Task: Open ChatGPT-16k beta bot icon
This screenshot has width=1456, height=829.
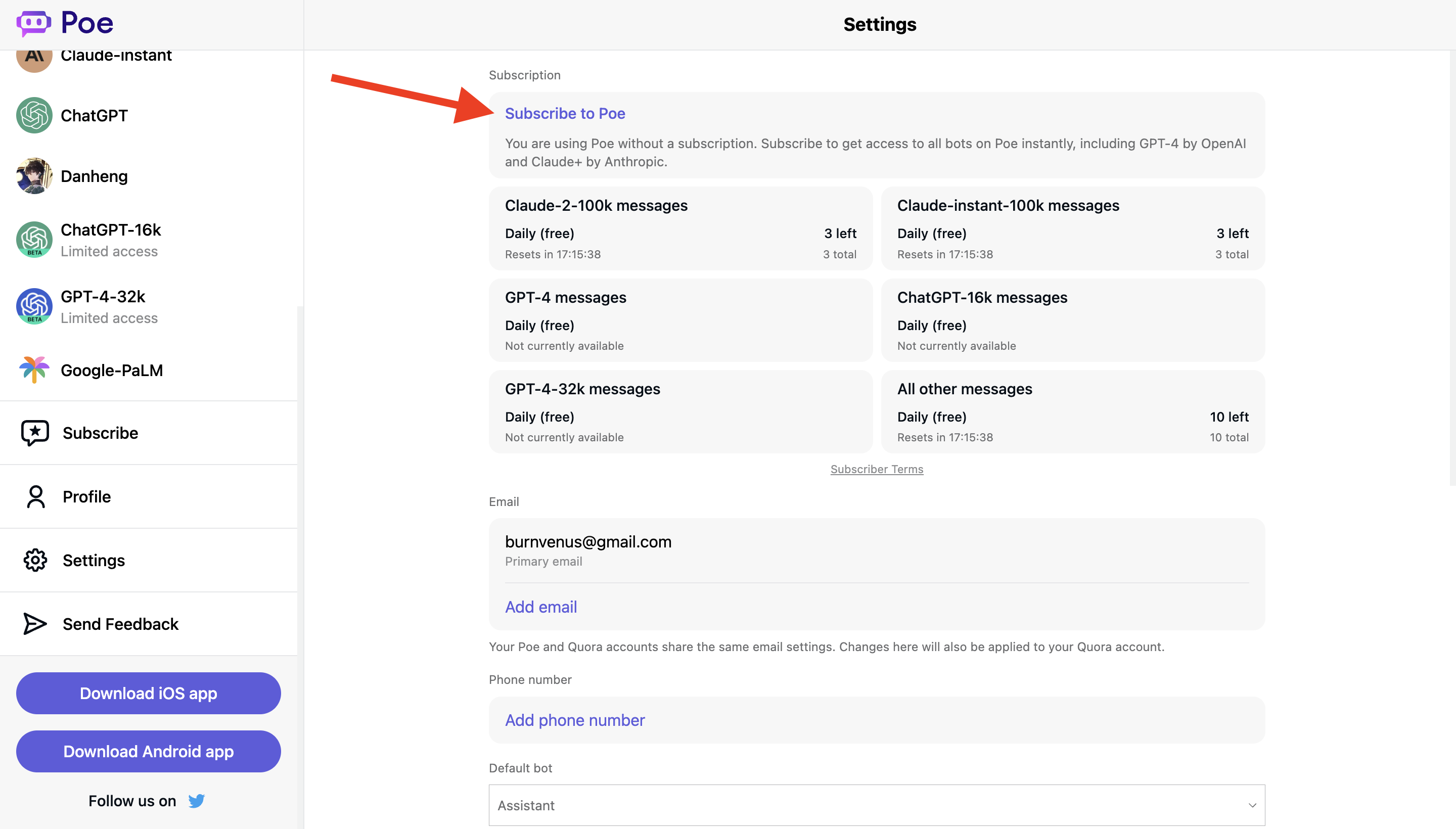Action: [x=34, y=240]
